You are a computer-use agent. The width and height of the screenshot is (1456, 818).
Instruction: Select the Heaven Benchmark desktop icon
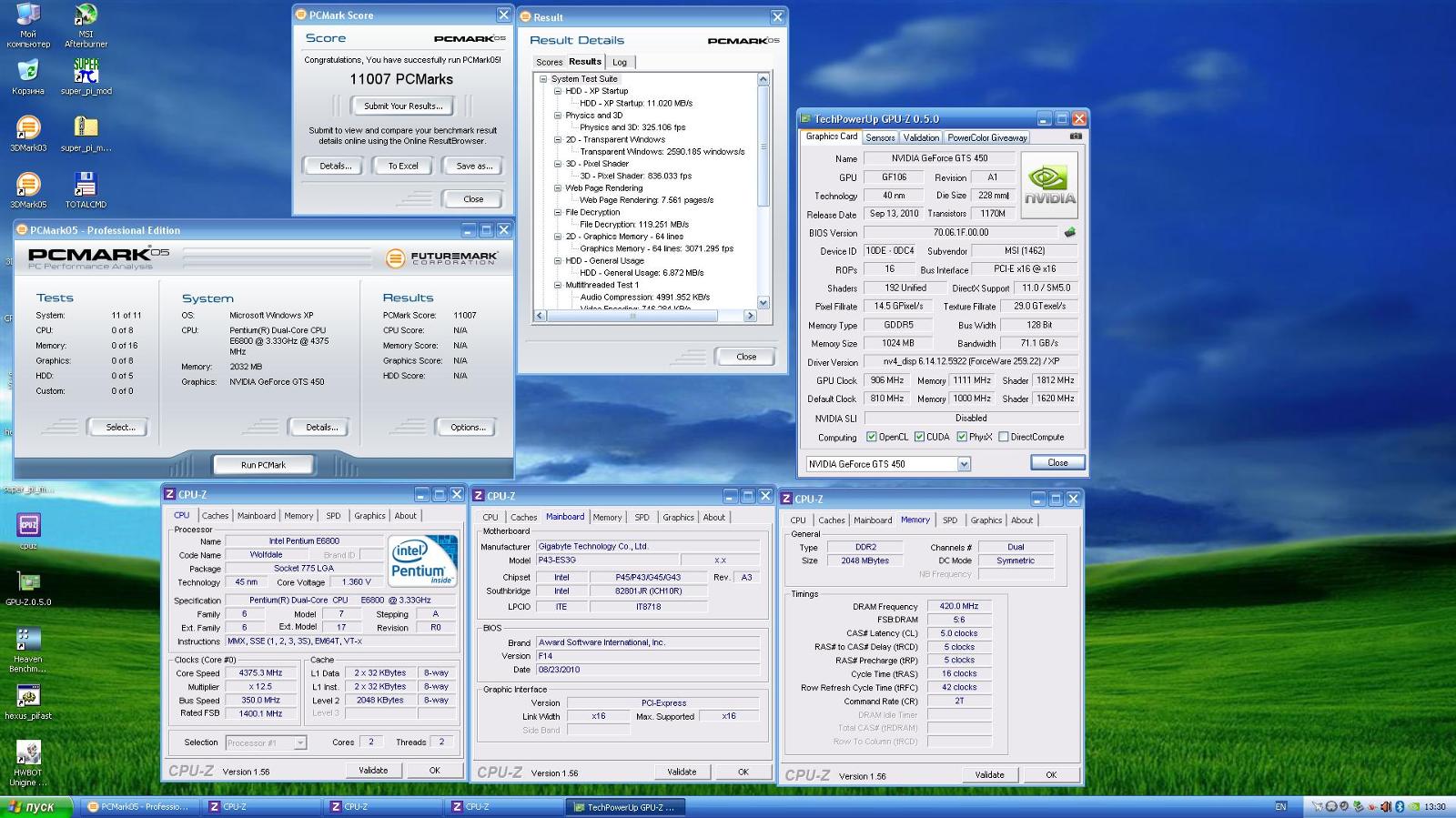coord(28,650)
